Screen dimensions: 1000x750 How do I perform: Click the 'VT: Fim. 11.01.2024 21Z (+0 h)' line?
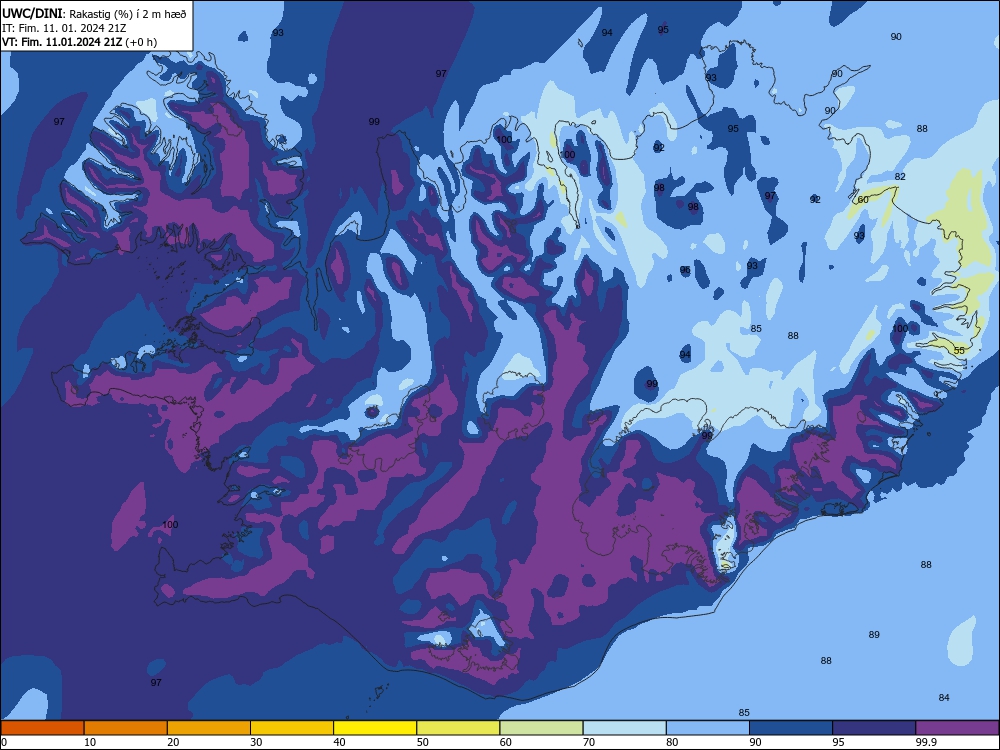pyautogui.click(x=79, y=42)
